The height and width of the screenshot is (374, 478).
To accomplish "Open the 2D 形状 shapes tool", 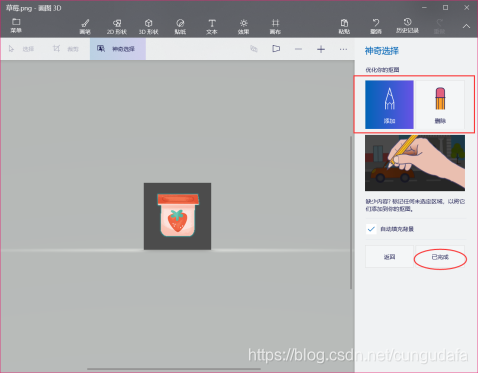I will [x=117, y=27].
